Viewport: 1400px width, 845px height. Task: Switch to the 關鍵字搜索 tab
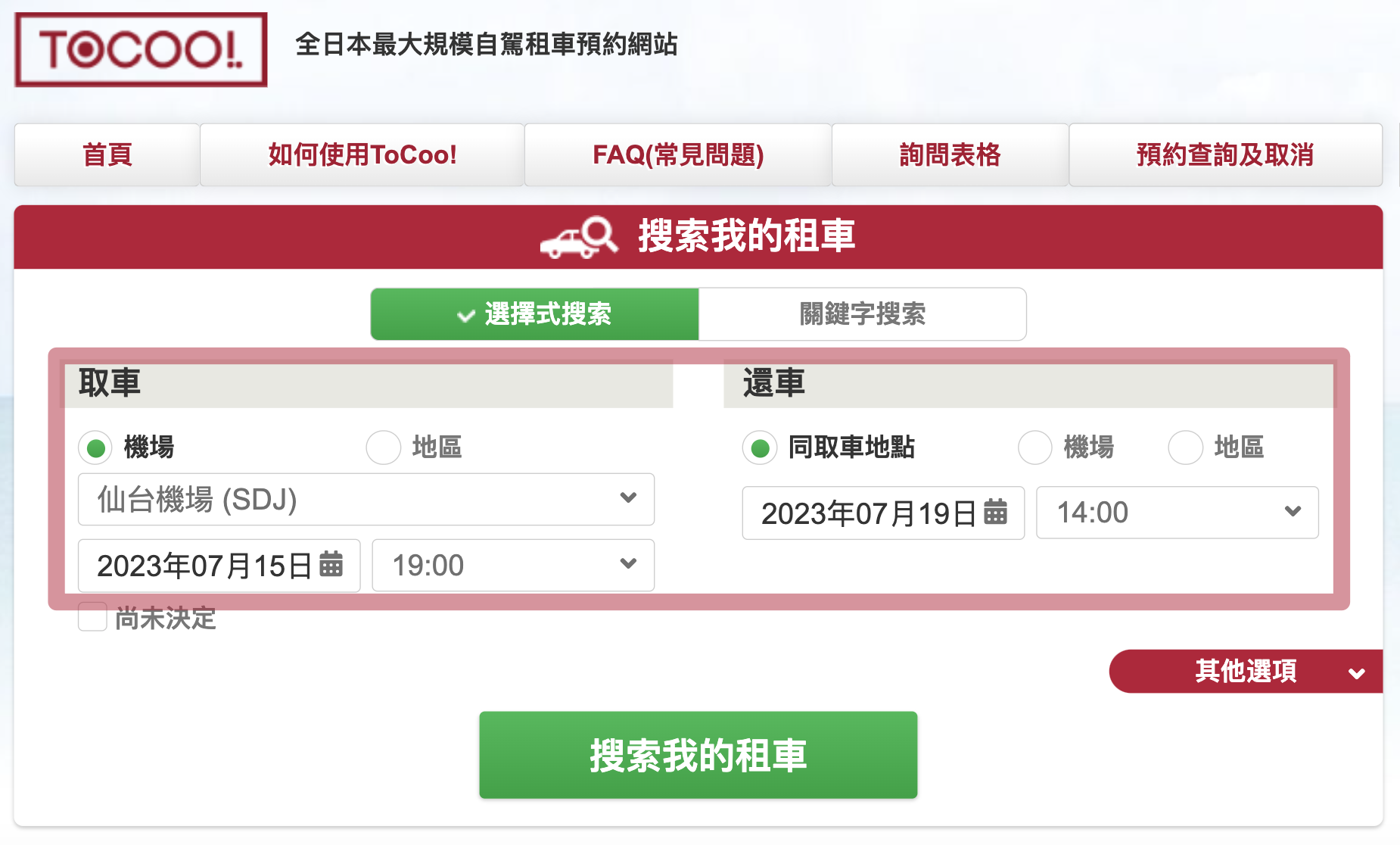[862, 314]
